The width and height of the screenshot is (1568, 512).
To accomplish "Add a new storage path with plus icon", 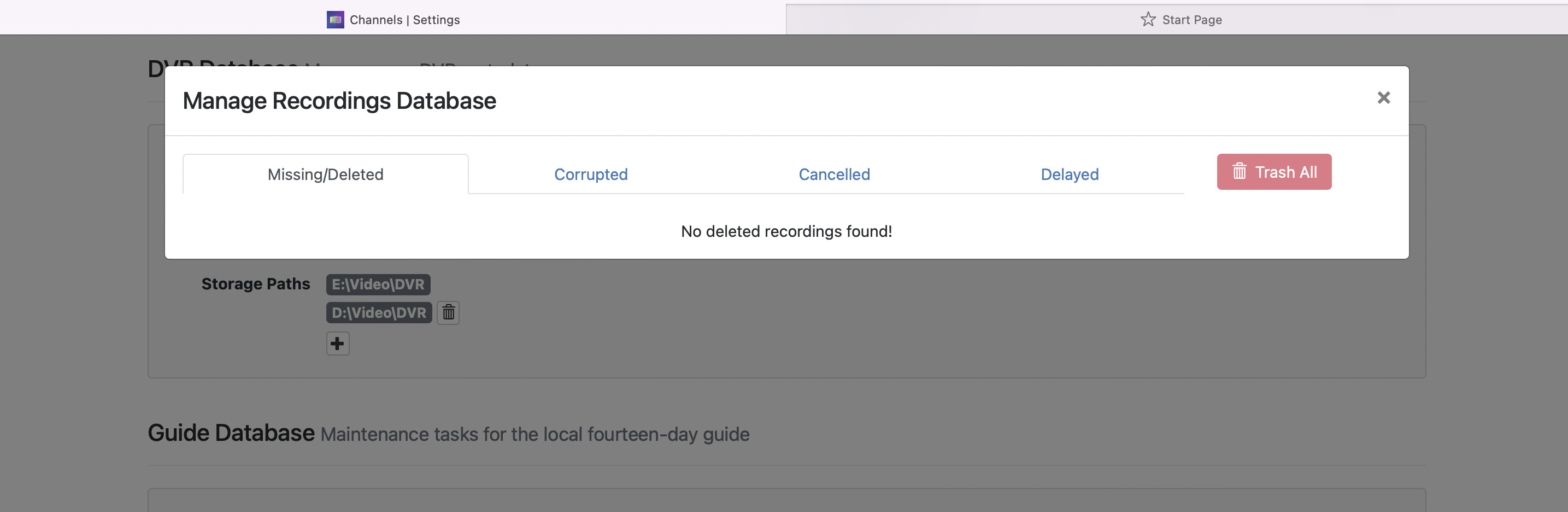I will [x=337, y=344].
